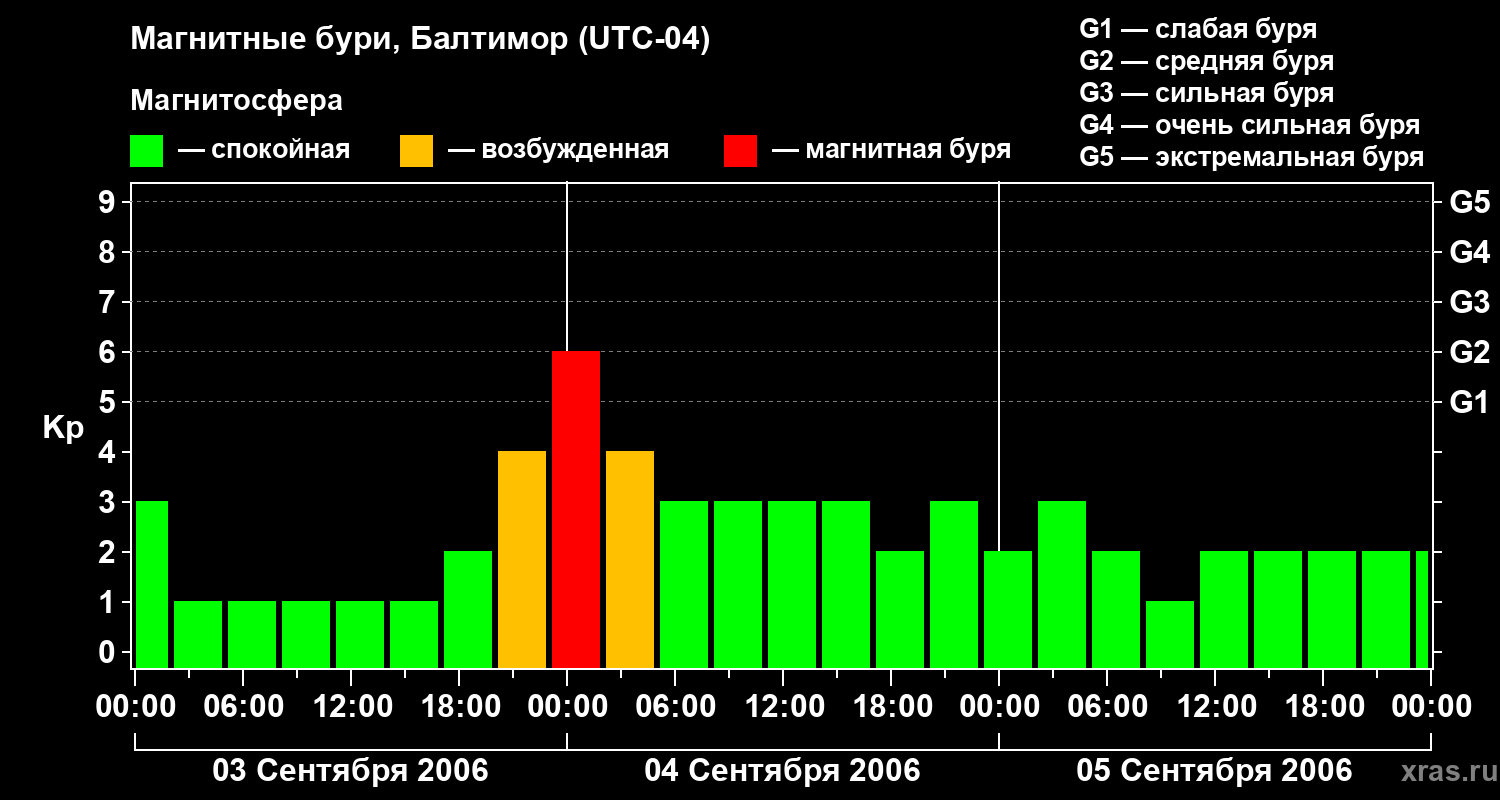This screenshot has height=800, width=1500.
Task: Click the 'G2' tick label on the right axis
Action: 1470,352
